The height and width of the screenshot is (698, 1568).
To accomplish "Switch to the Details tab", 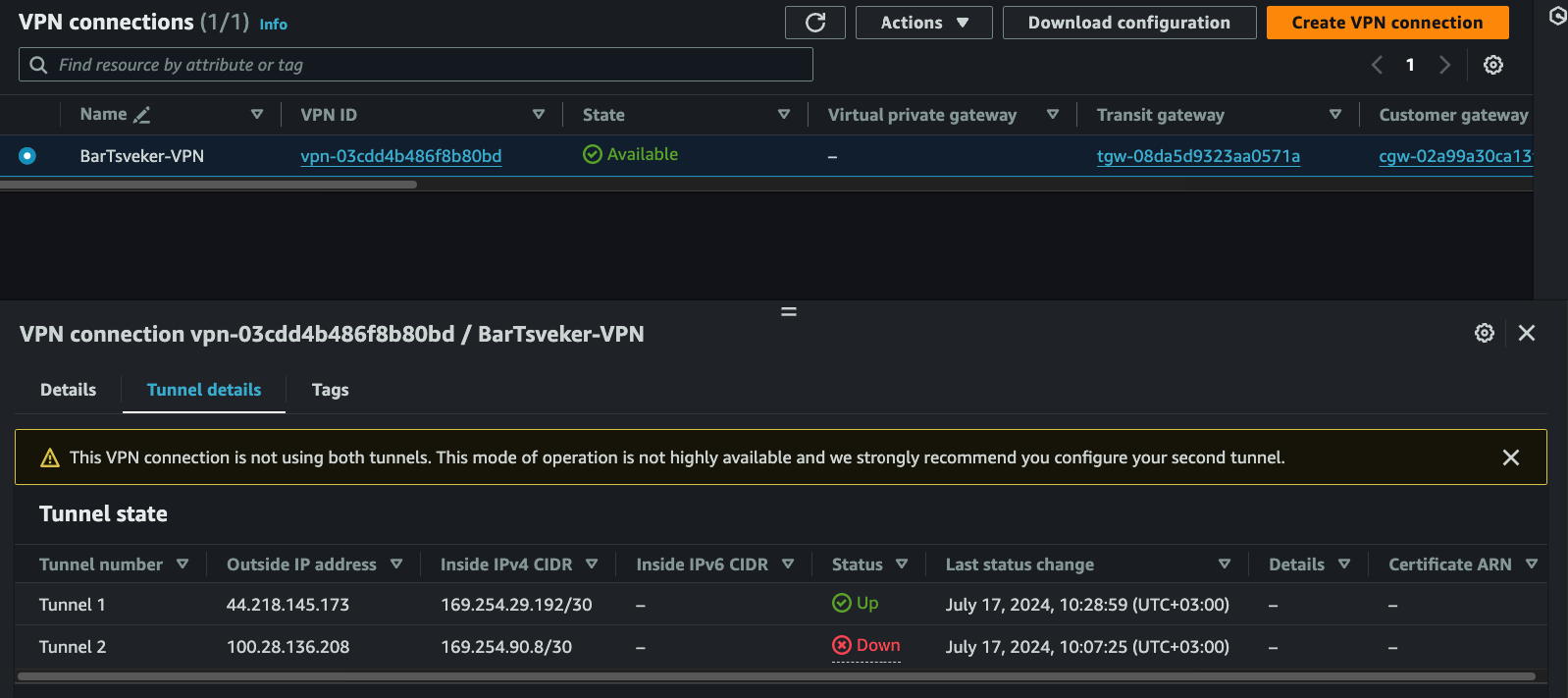I will point(68,390).
